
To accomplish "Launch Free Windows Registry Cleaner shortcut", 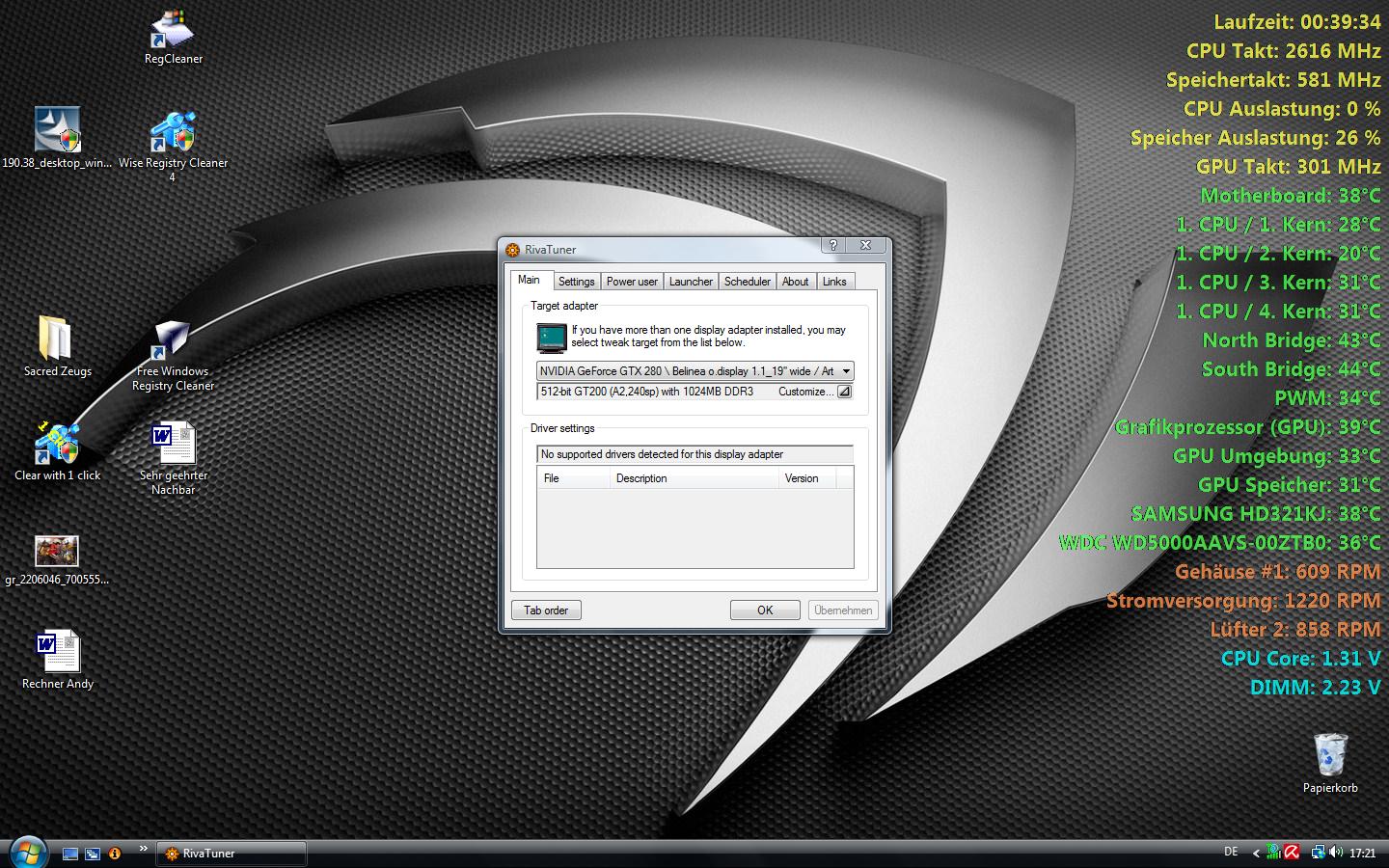I will 174,355.
